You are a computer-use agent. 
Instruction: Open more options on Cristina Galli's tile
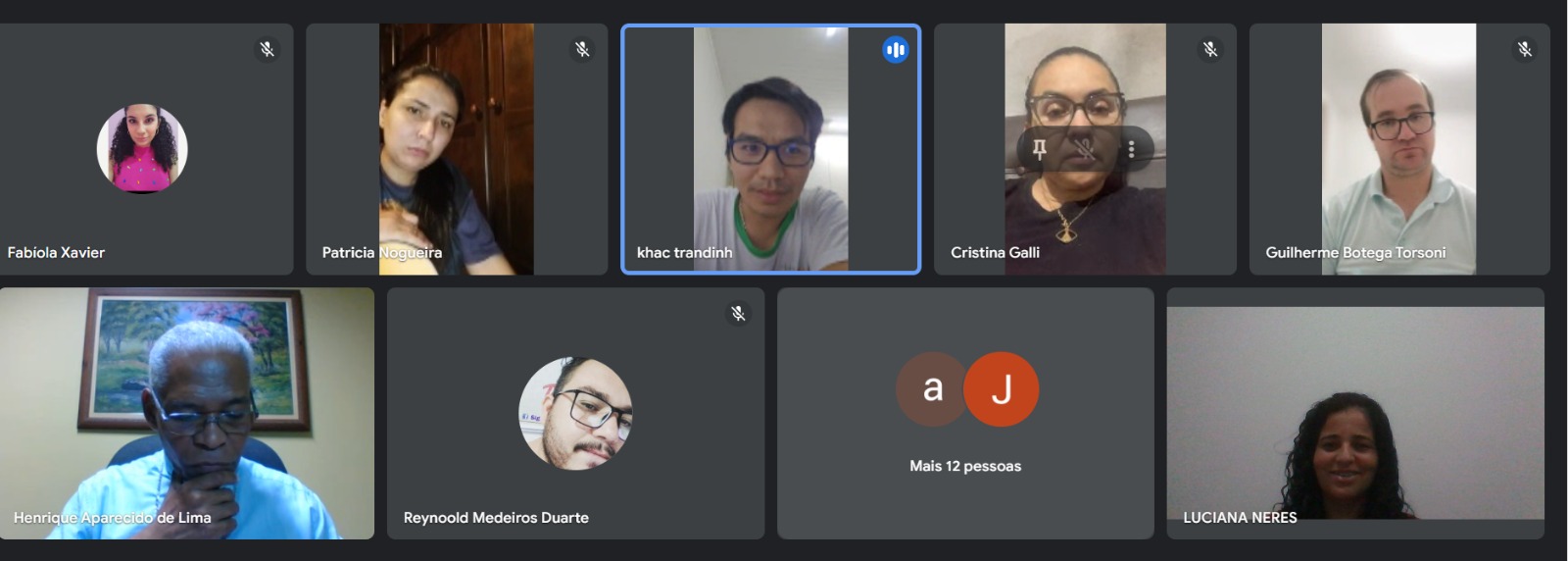tap(1131, 149)
